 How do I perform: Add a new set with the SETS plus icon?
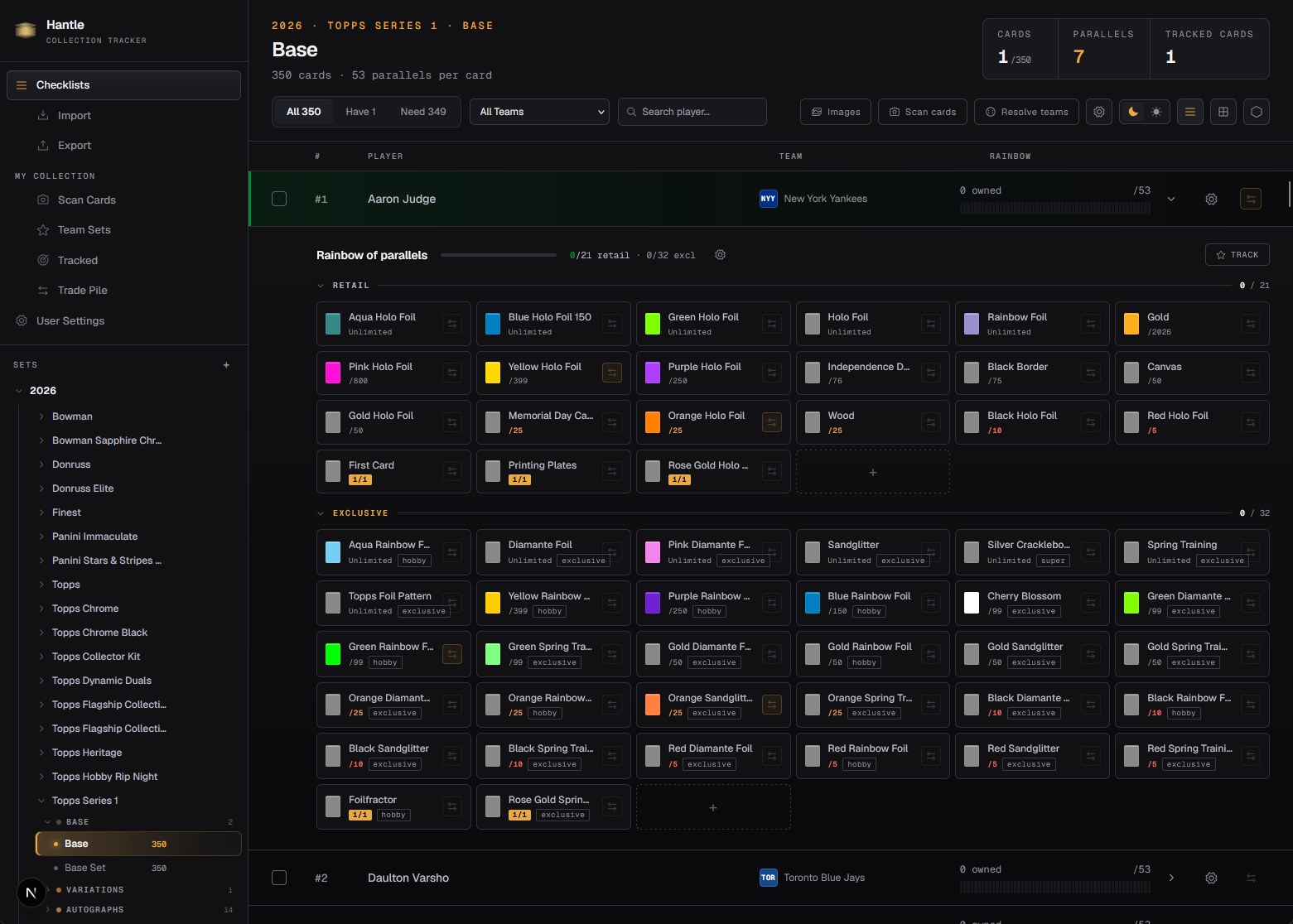226,365
